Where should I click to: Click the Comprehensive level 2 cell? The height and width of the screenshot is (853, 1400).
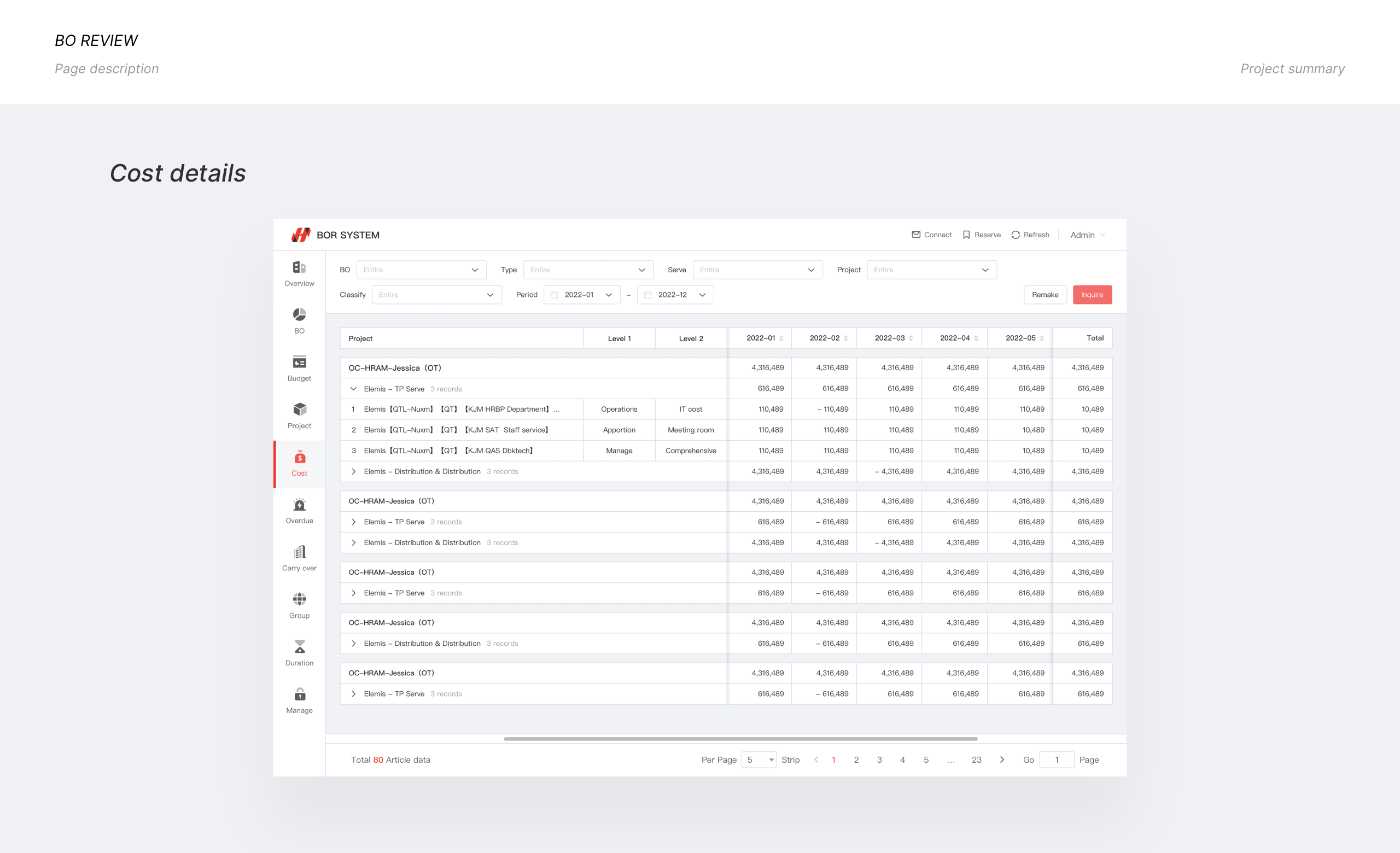pyautogui.click(x=691, y=451)
